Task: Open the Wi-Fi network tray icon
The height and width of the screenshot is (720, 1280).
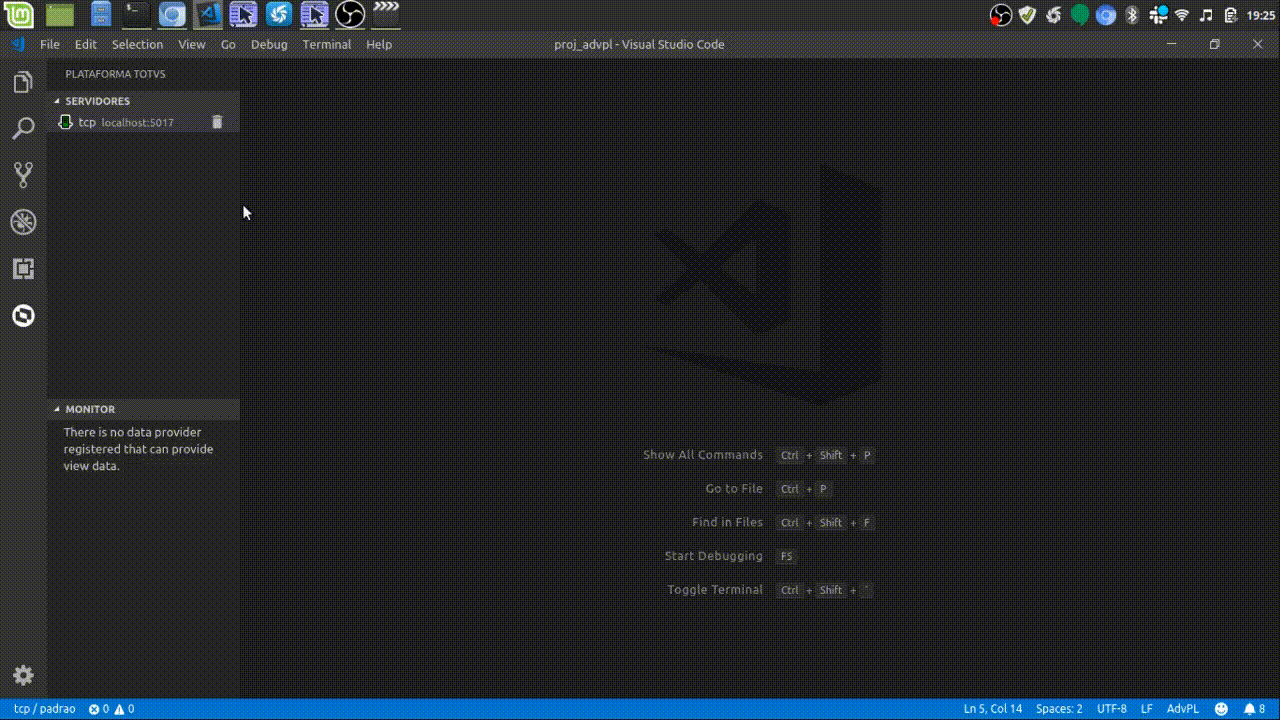Action: (x=1182, y=15)
